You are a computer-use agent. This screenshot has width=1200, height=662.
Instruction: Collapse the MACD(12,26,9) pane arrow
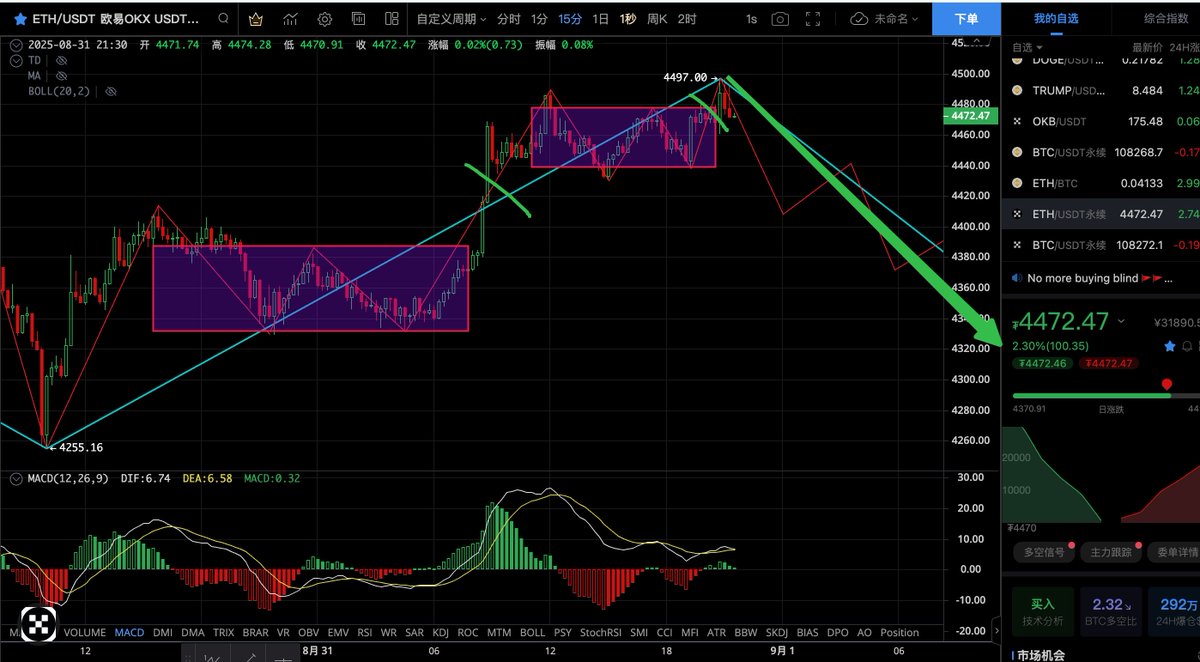coord(15,479)
